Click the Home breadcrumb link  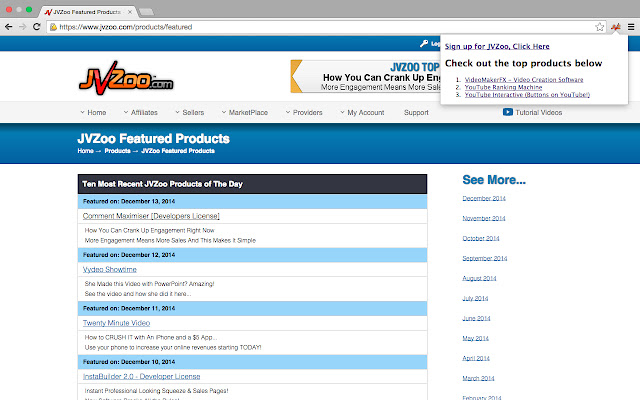click(85, 151)
